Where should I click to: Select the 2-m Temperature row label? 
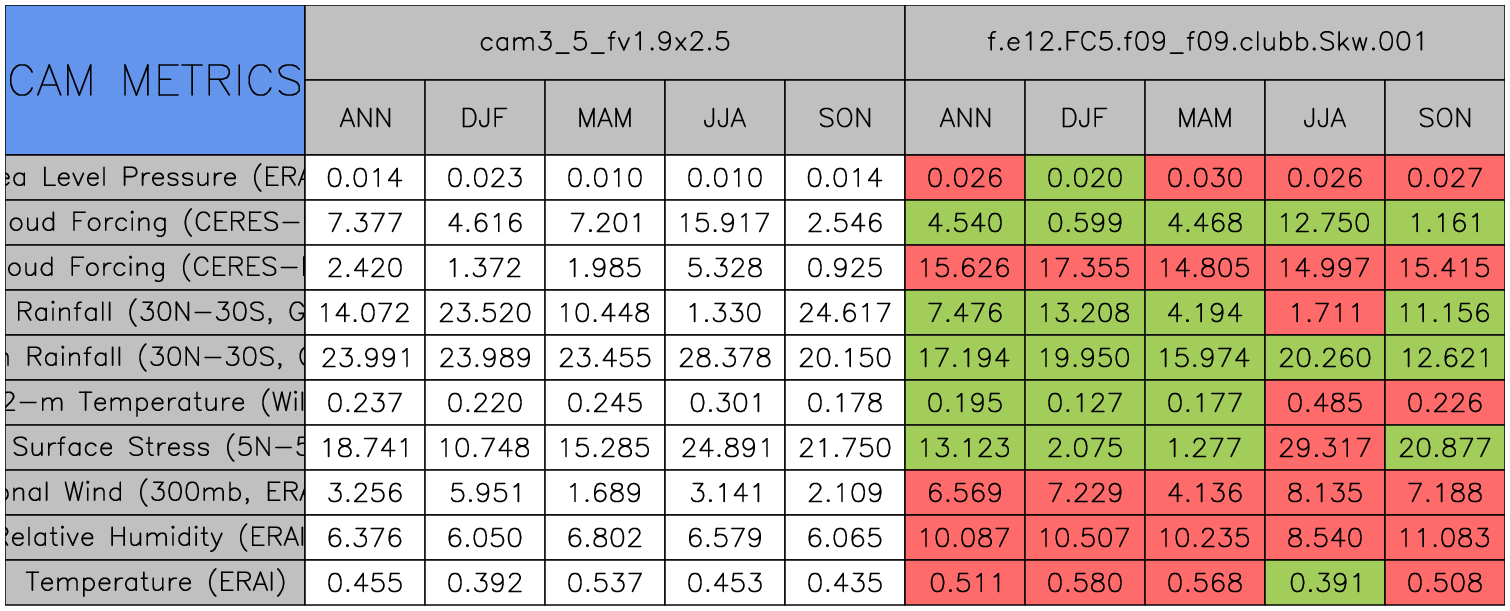[x=155, y=402]
